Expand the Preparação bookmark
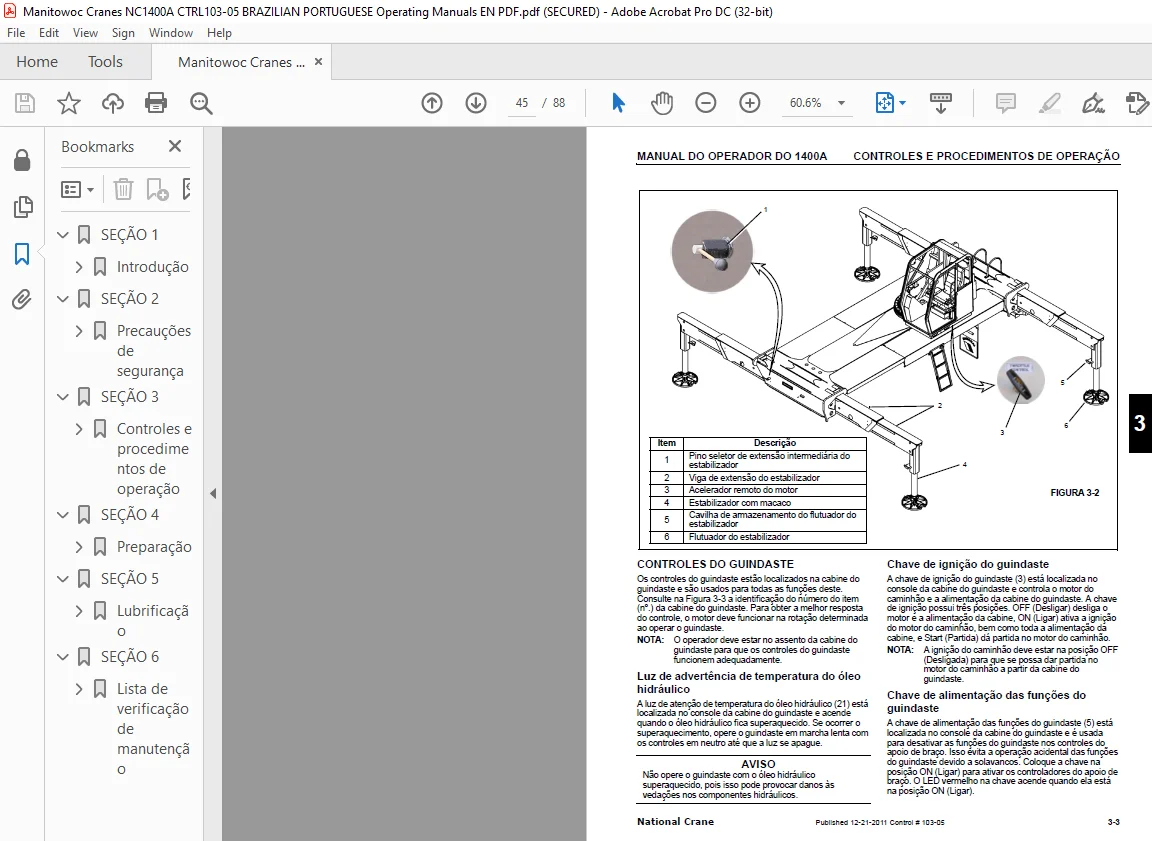This screenshot has width=1152, height=841. click(79, 547)
